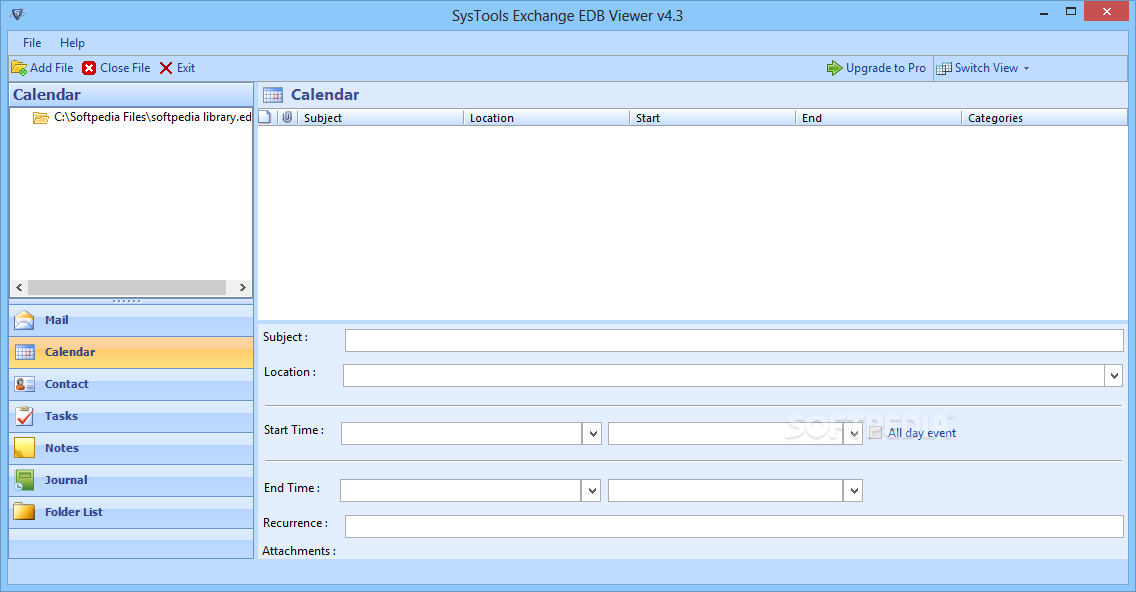1136x592 pixels.
Task: Click the Switch View label
Action: coord(986,68)
